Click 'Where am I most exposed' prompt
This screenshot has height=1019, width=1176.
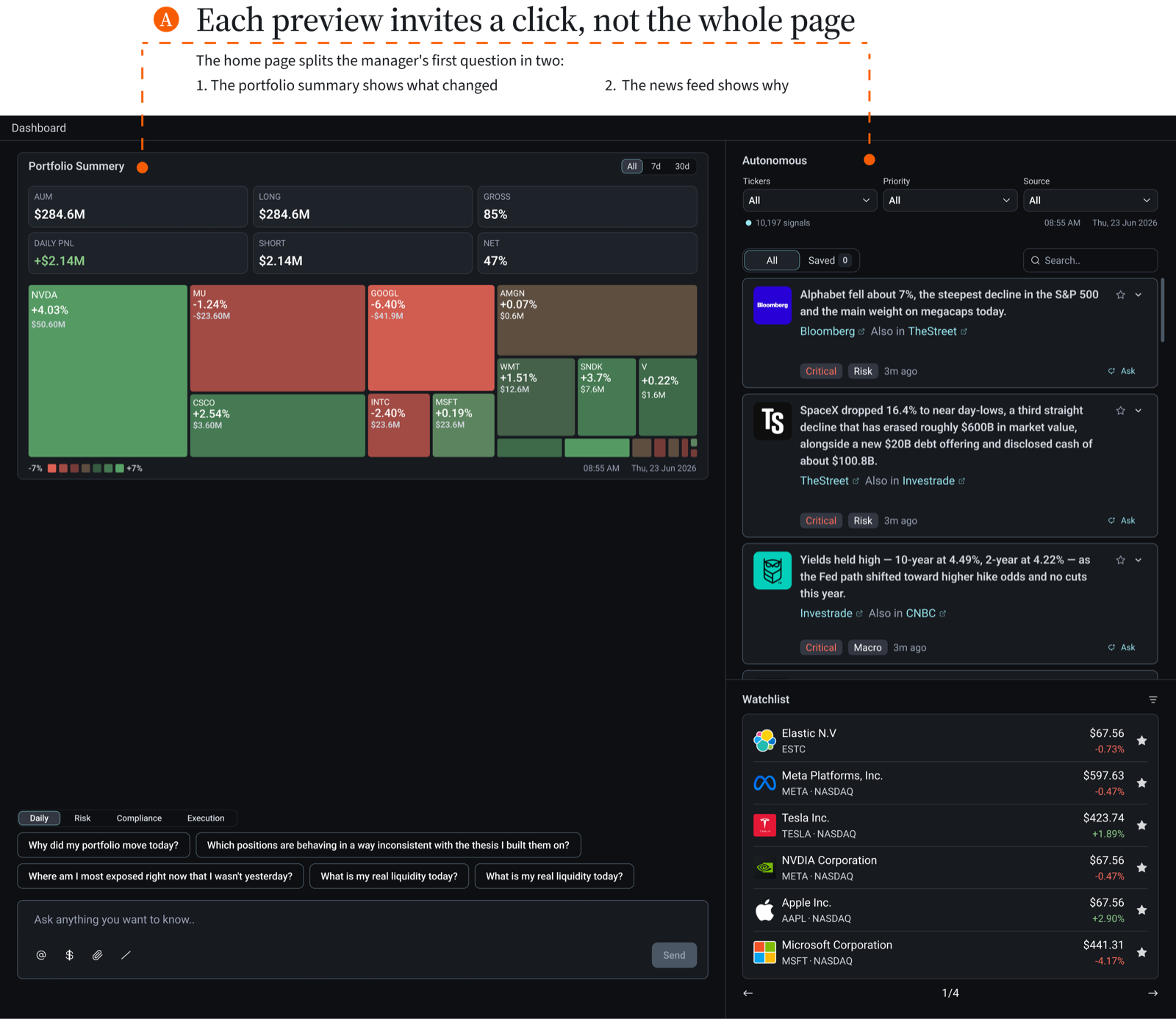[x=160, y=876]
